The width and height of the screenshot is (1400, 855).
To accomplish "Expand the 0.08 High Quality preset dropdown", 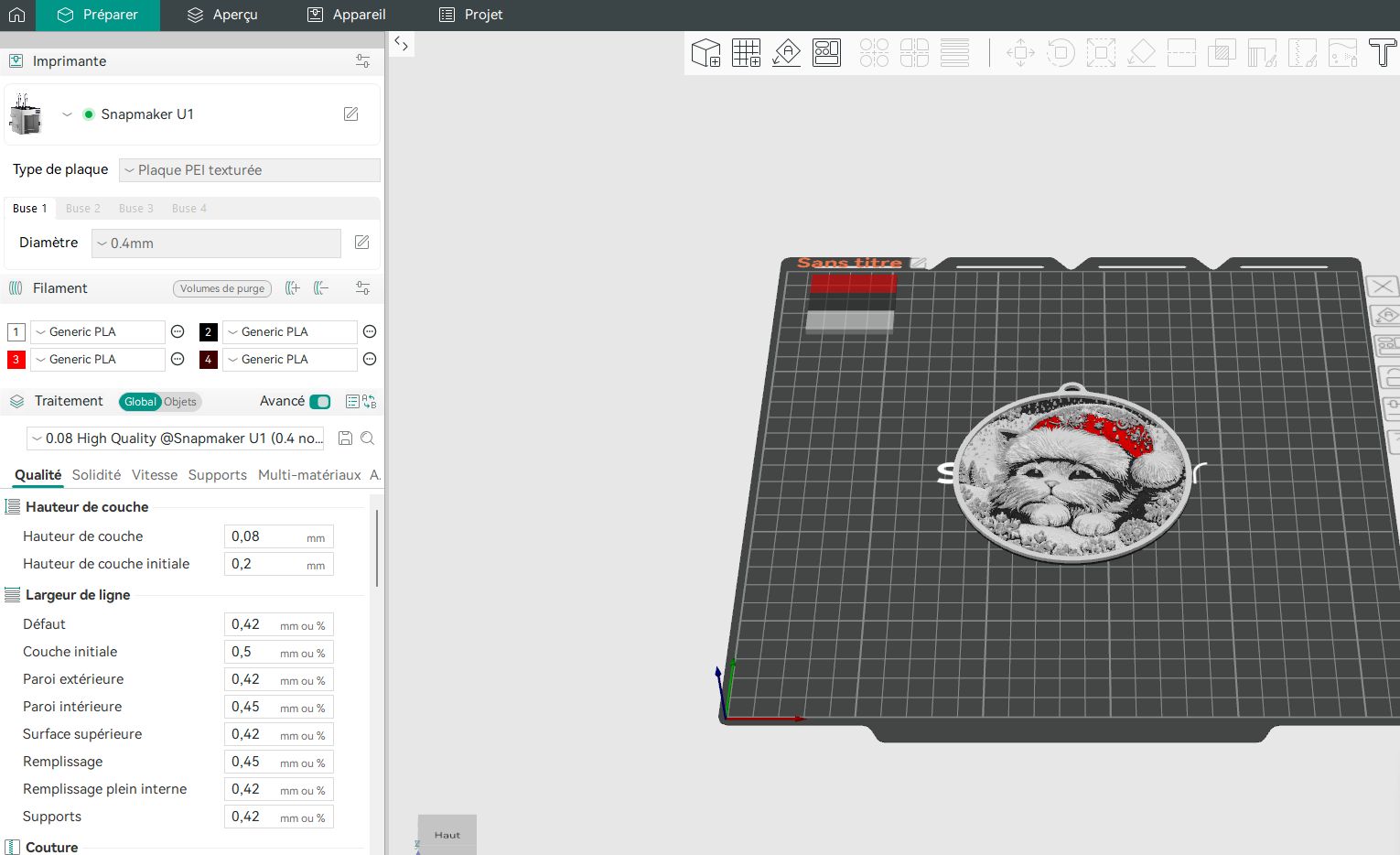I will tap(177, 438).
